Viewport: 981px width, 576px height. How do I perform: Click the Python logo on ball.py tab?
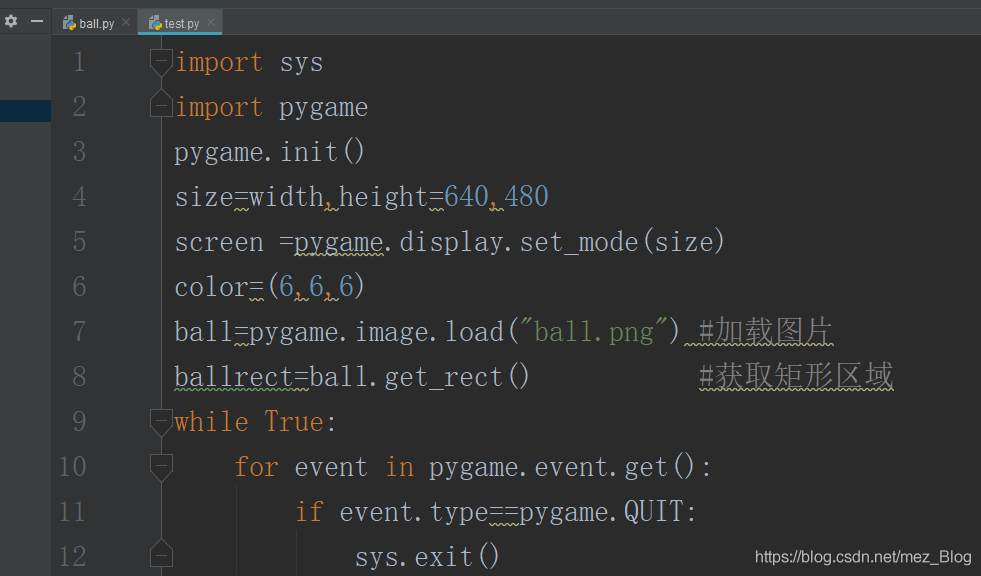tap(69, 21)
